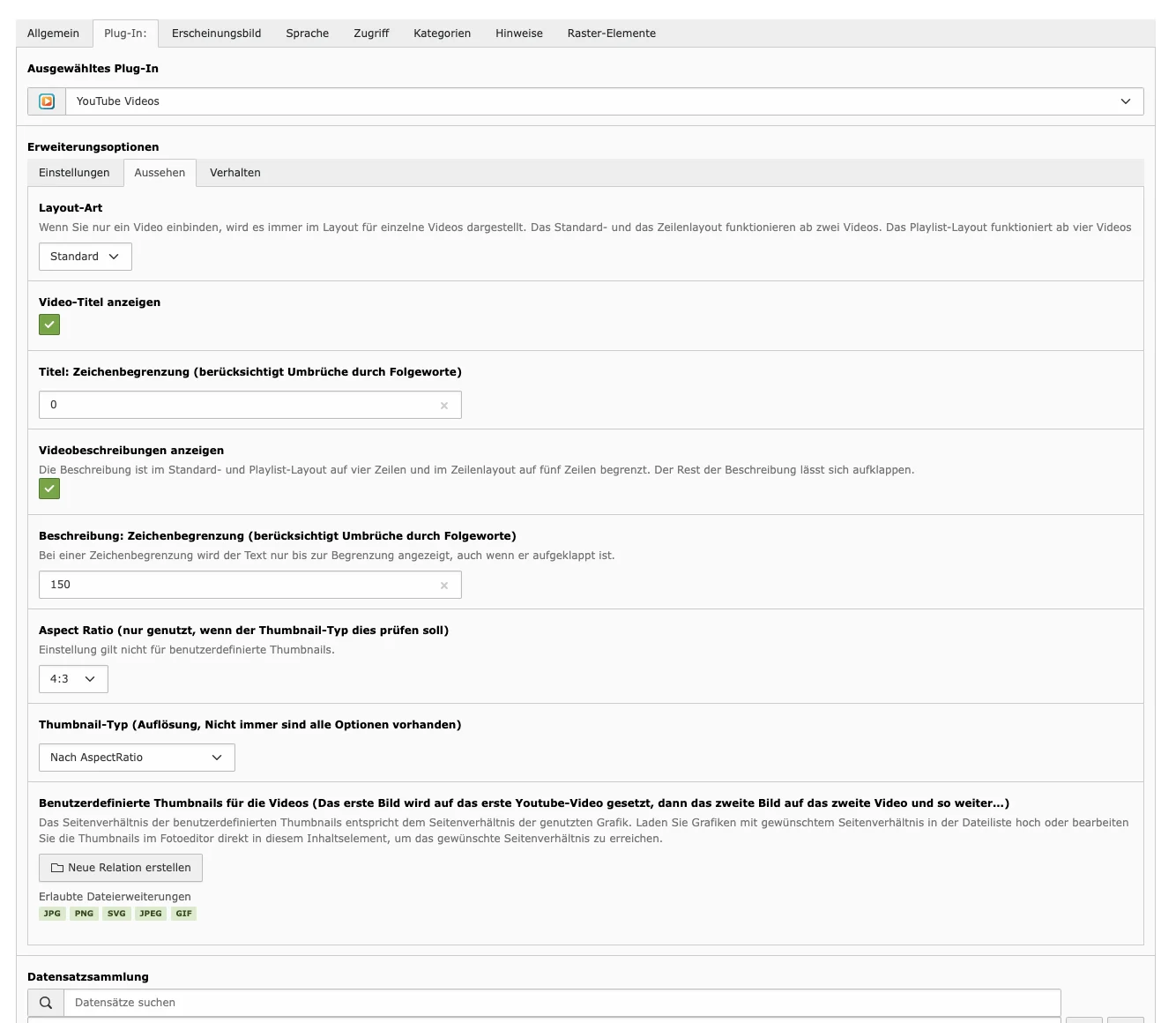This screenshot has width=1176, height=1023.
Task: Open the Einstellungen sub-tab
Action: point(74,172)
